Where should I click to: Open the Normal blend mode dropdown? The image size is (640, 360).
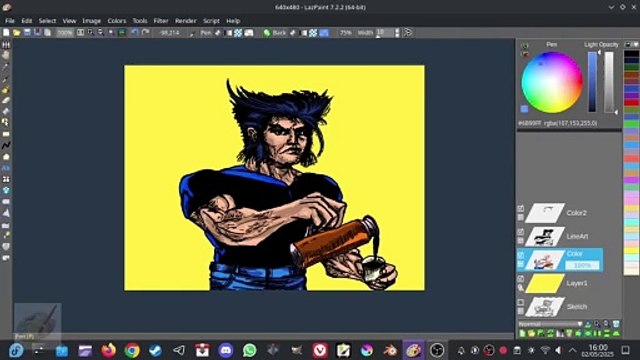(551, 324)
